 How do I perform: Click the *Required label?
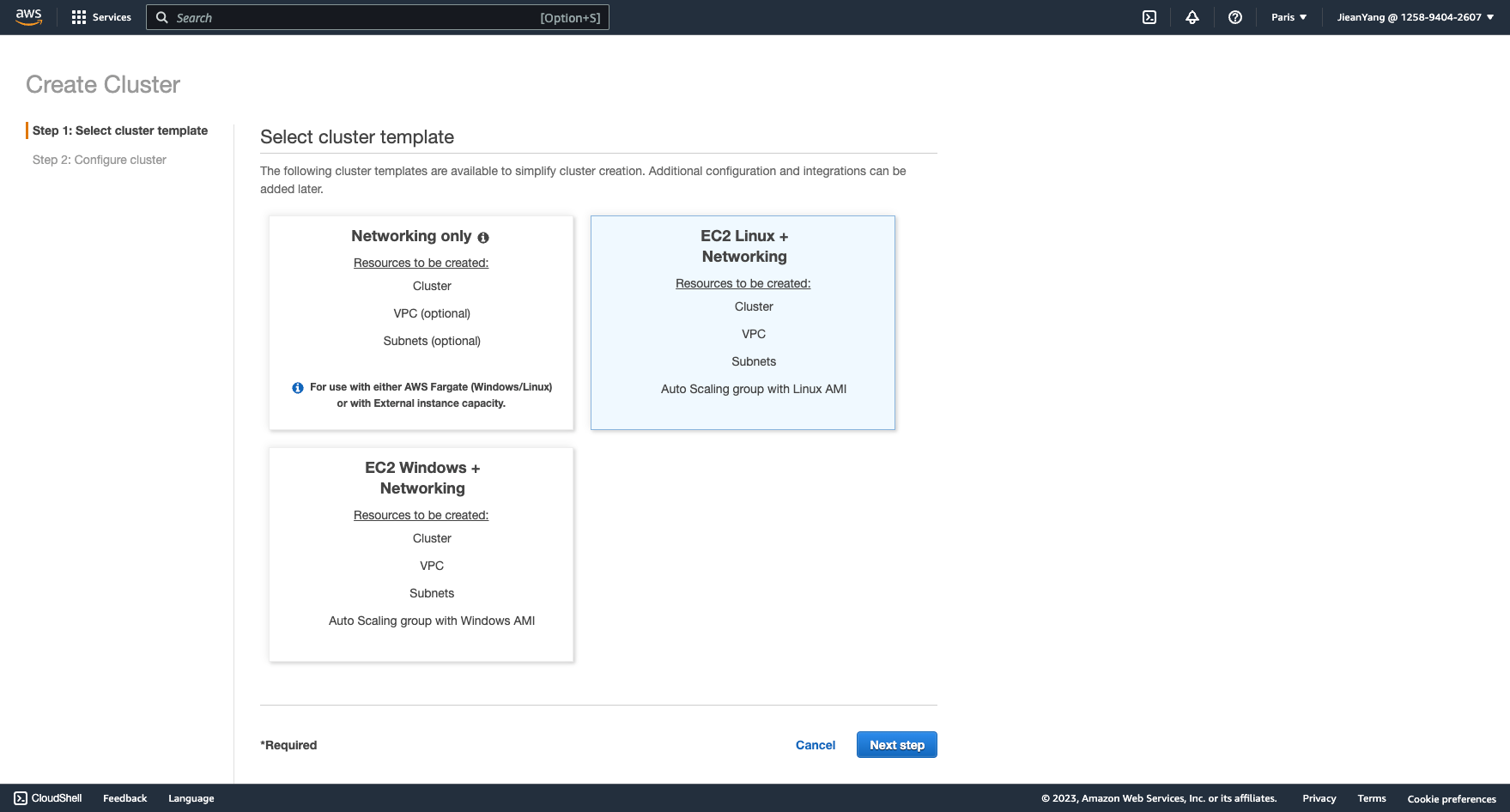point(288,745)
